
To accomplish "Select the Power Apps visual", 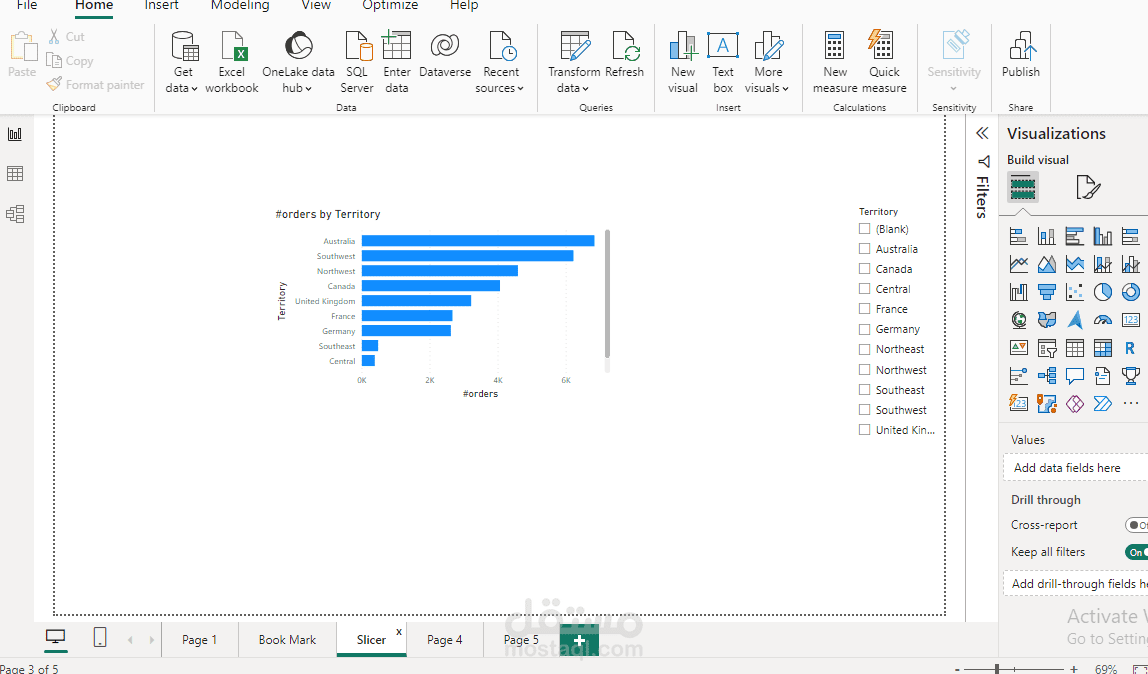I will coord(1075,403).
